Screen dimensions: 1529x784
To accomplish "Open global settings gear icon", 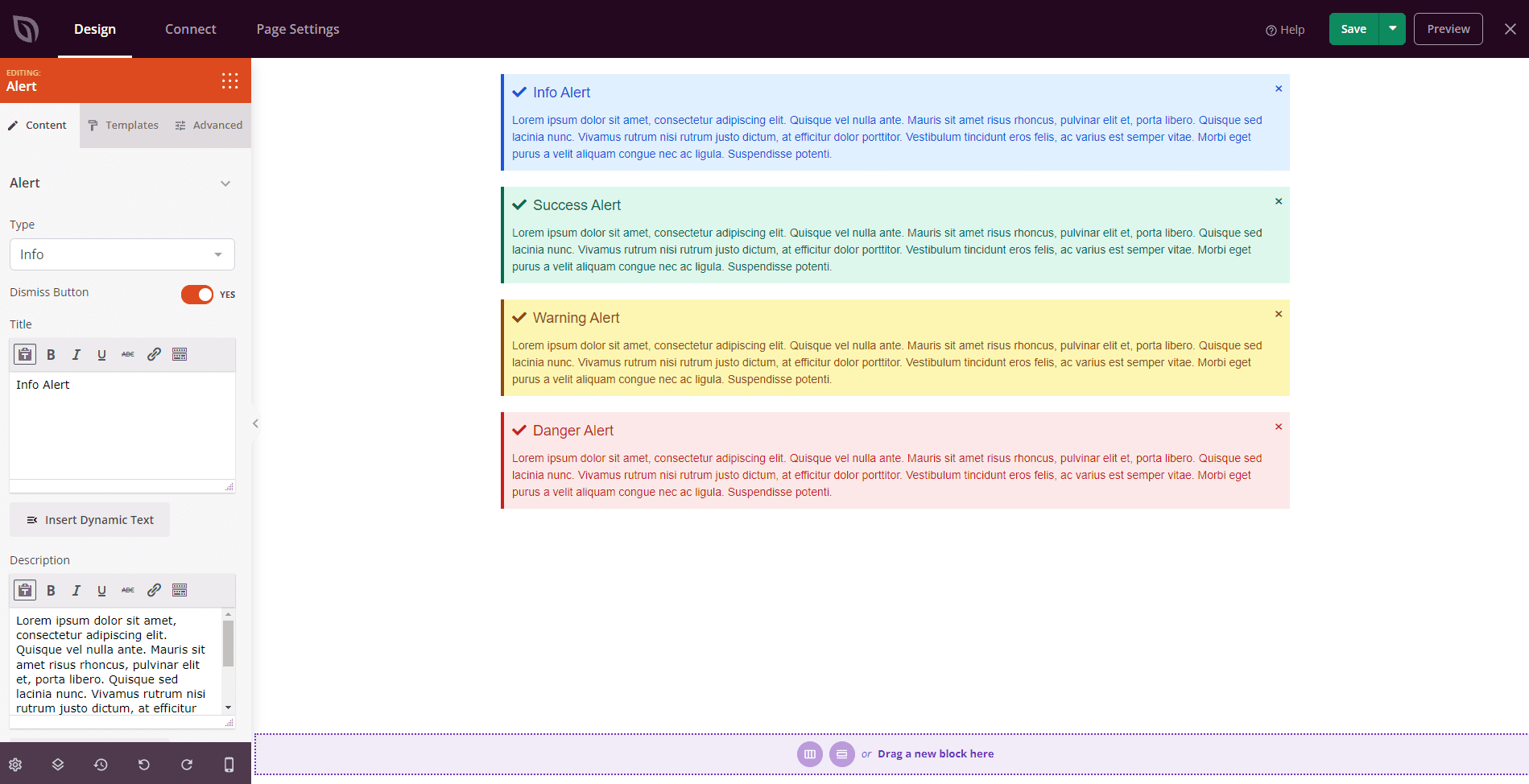I will click(x=15, y=765).
